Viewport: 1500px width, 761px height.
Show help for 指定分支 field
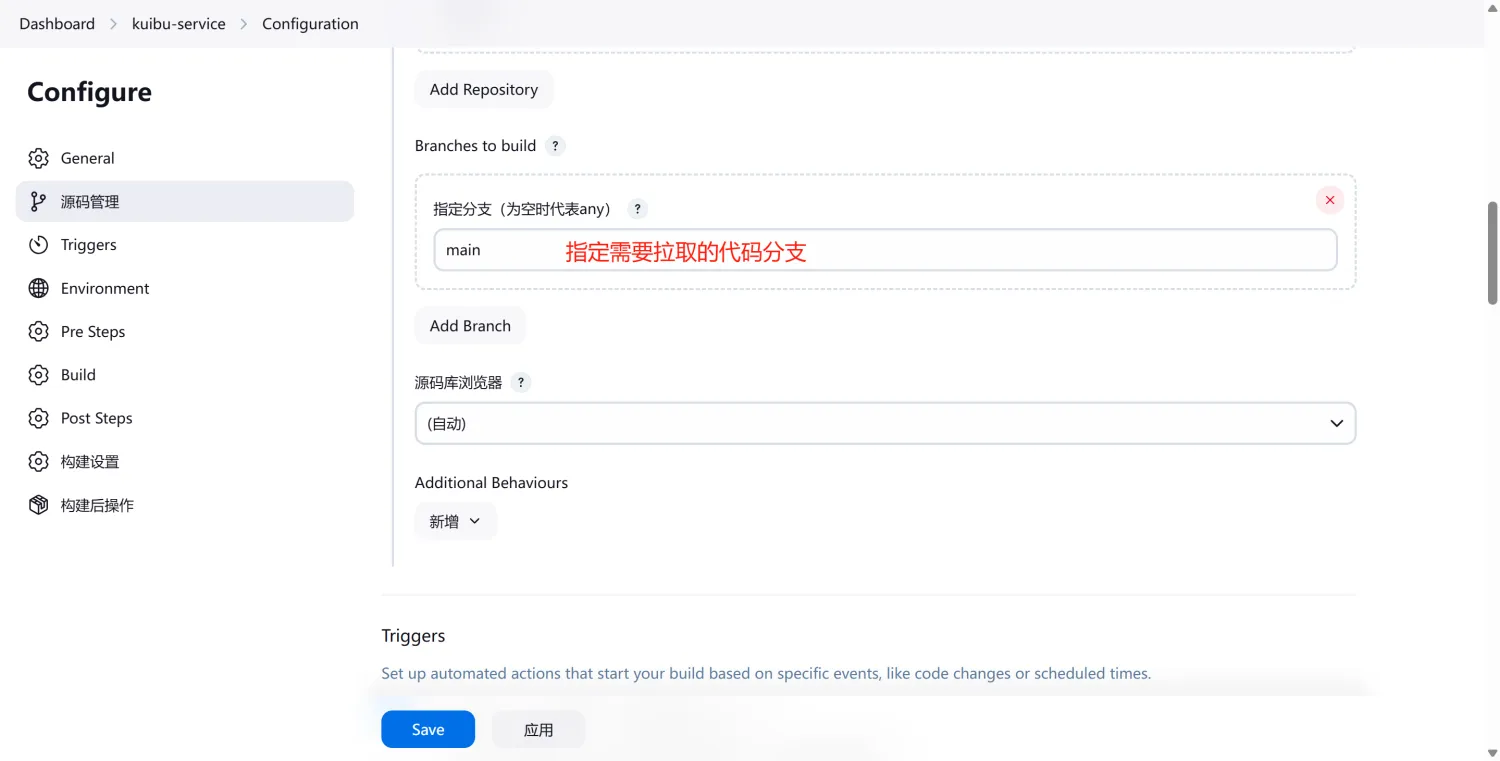click(x=637, y=209)
